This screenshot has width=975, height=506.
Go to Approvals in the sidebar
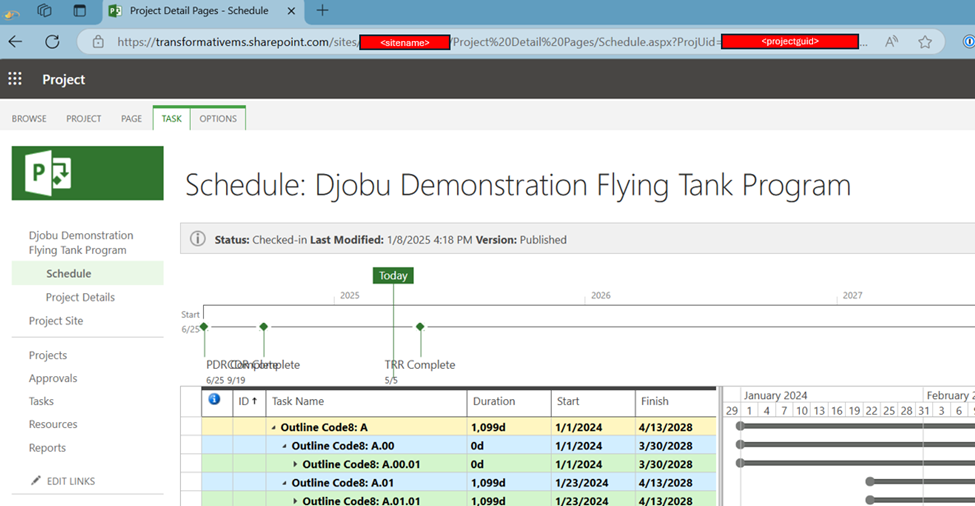[x=53, y=378]
